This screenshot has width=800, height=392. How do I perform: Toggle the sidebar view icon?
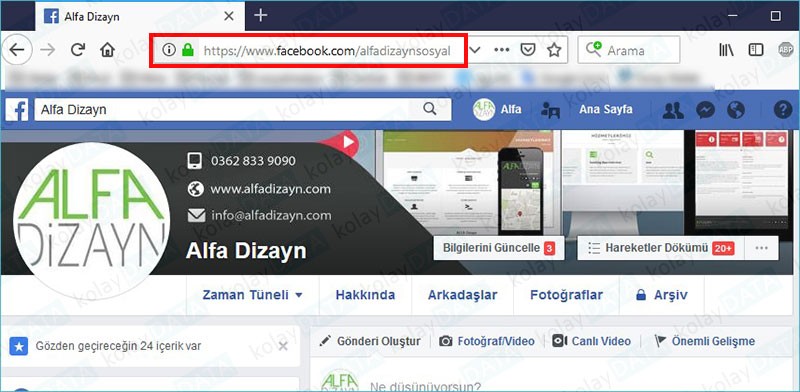(756, 50)
